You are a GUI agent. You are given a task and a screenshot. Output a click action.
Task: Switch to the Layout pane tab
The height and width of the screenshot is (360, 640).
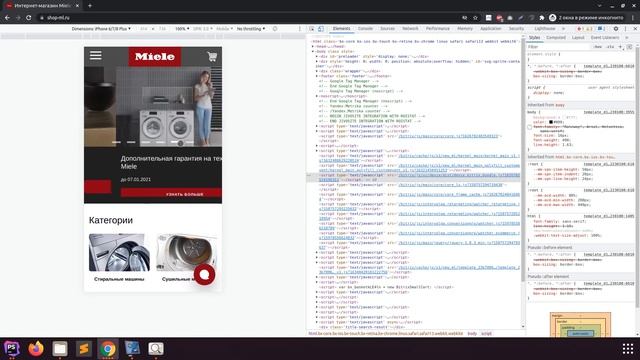(578, 38)
